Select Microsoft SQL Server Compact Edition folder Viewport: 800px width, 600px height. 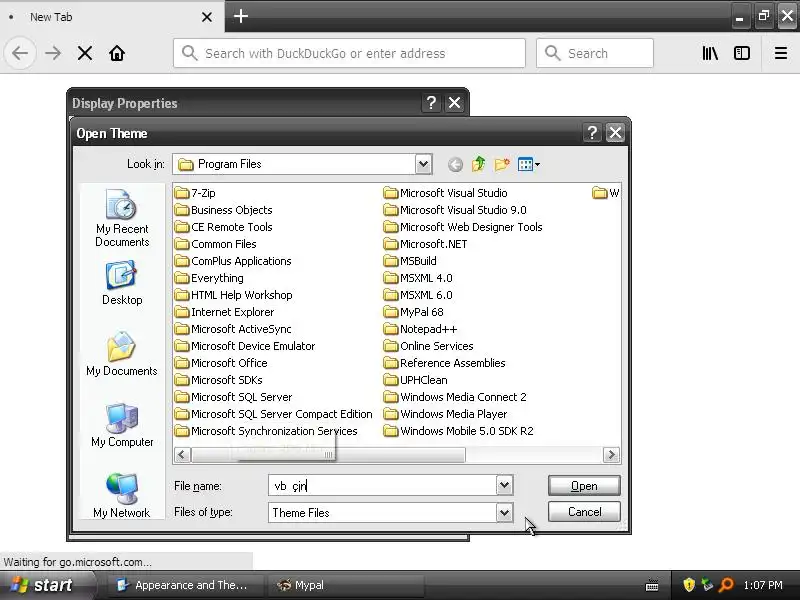[273, 414]
